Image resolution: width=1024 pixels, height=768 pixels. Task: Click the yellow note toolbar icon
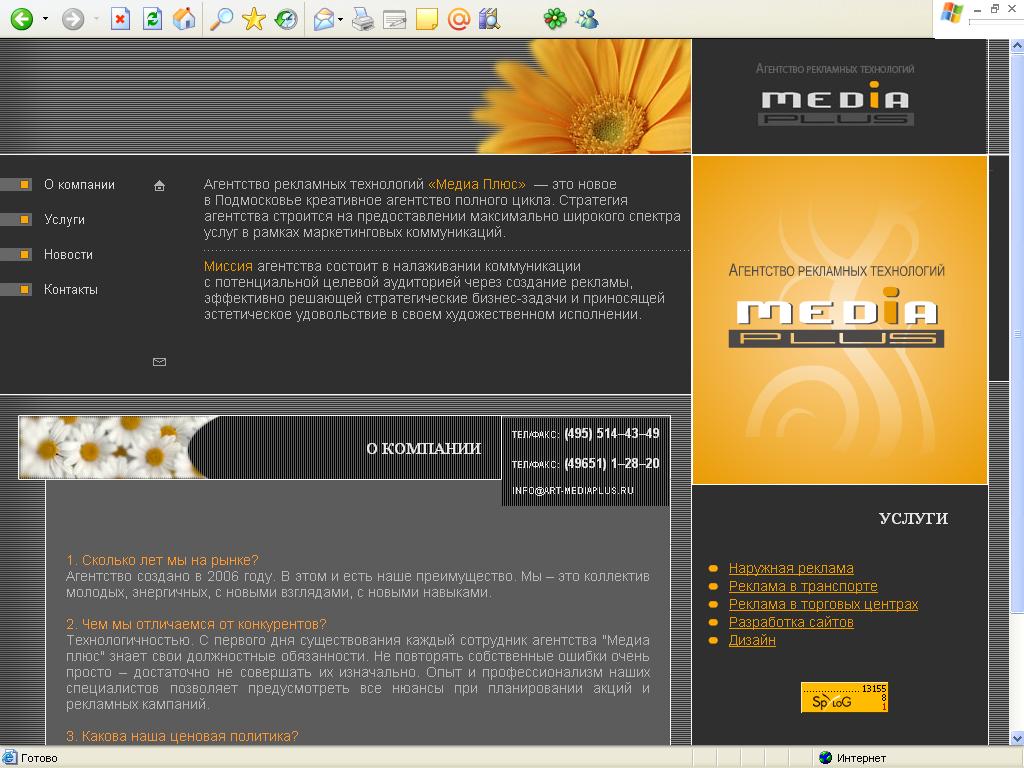coord(426,20)
